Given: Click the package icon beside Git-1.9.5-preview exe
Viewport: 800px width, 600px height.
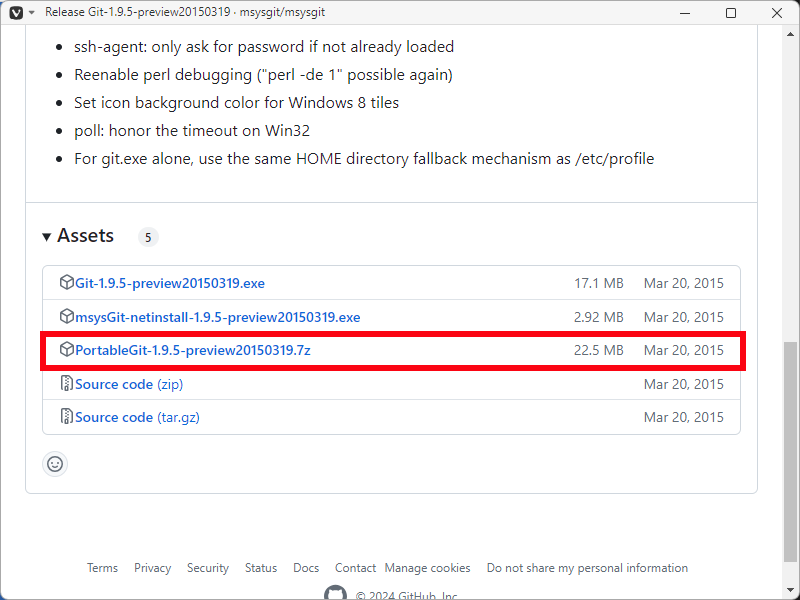Looking at the screenshot, I should click(x=67, y=283).
